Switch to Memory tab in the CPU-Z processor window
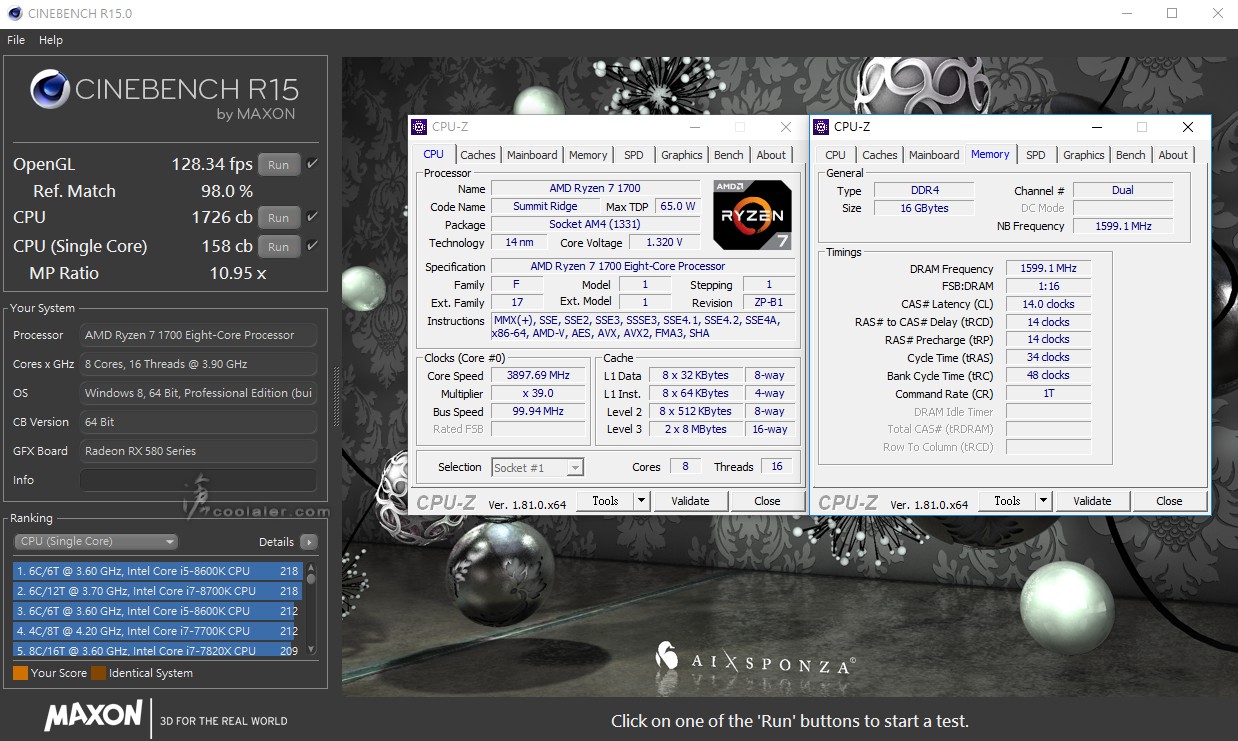The height and width of the screenshot is (741, 1238). point(588,155)
